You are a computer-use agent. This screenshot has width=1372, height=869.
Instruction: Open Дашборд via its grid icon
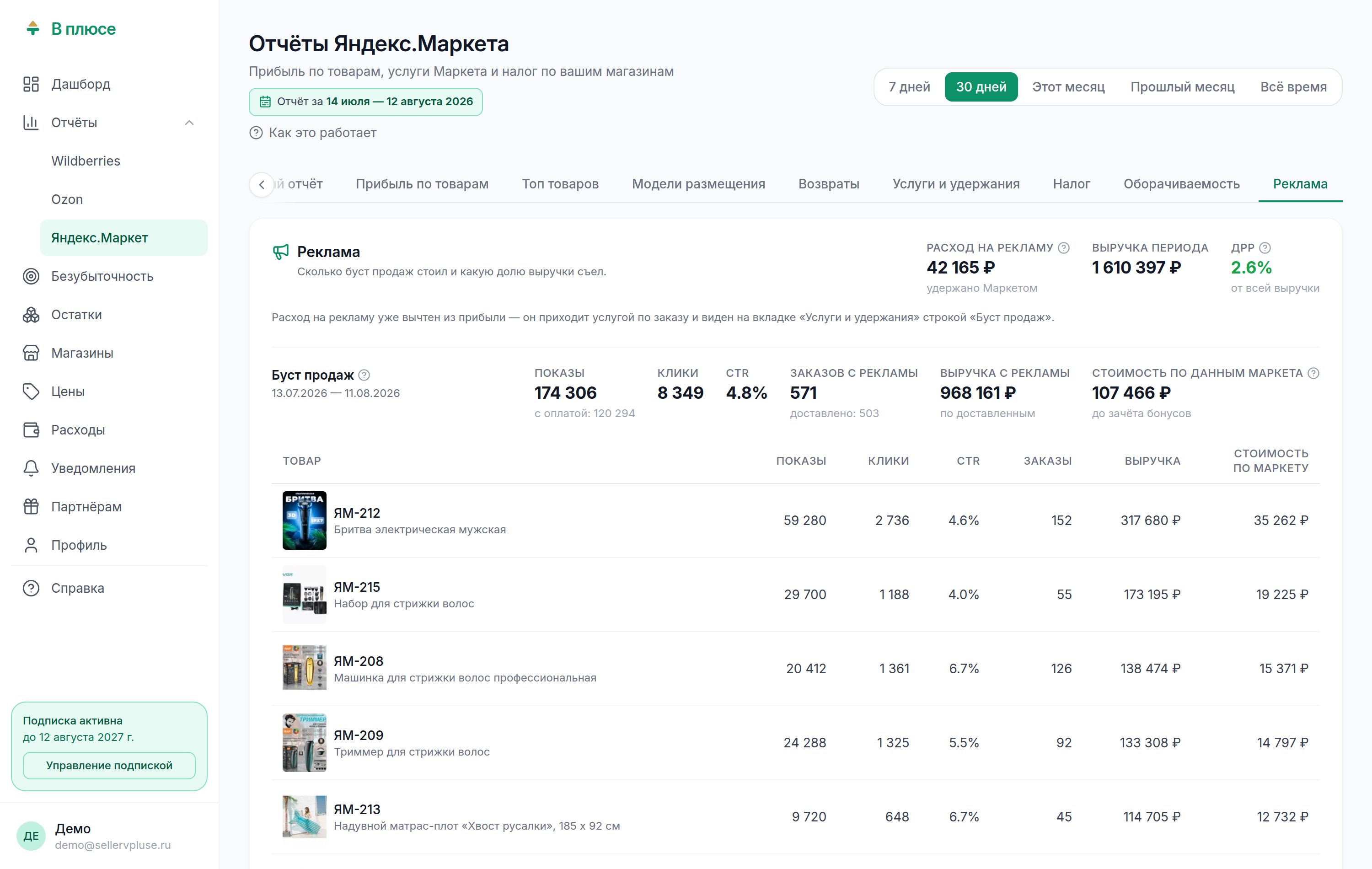31,84
